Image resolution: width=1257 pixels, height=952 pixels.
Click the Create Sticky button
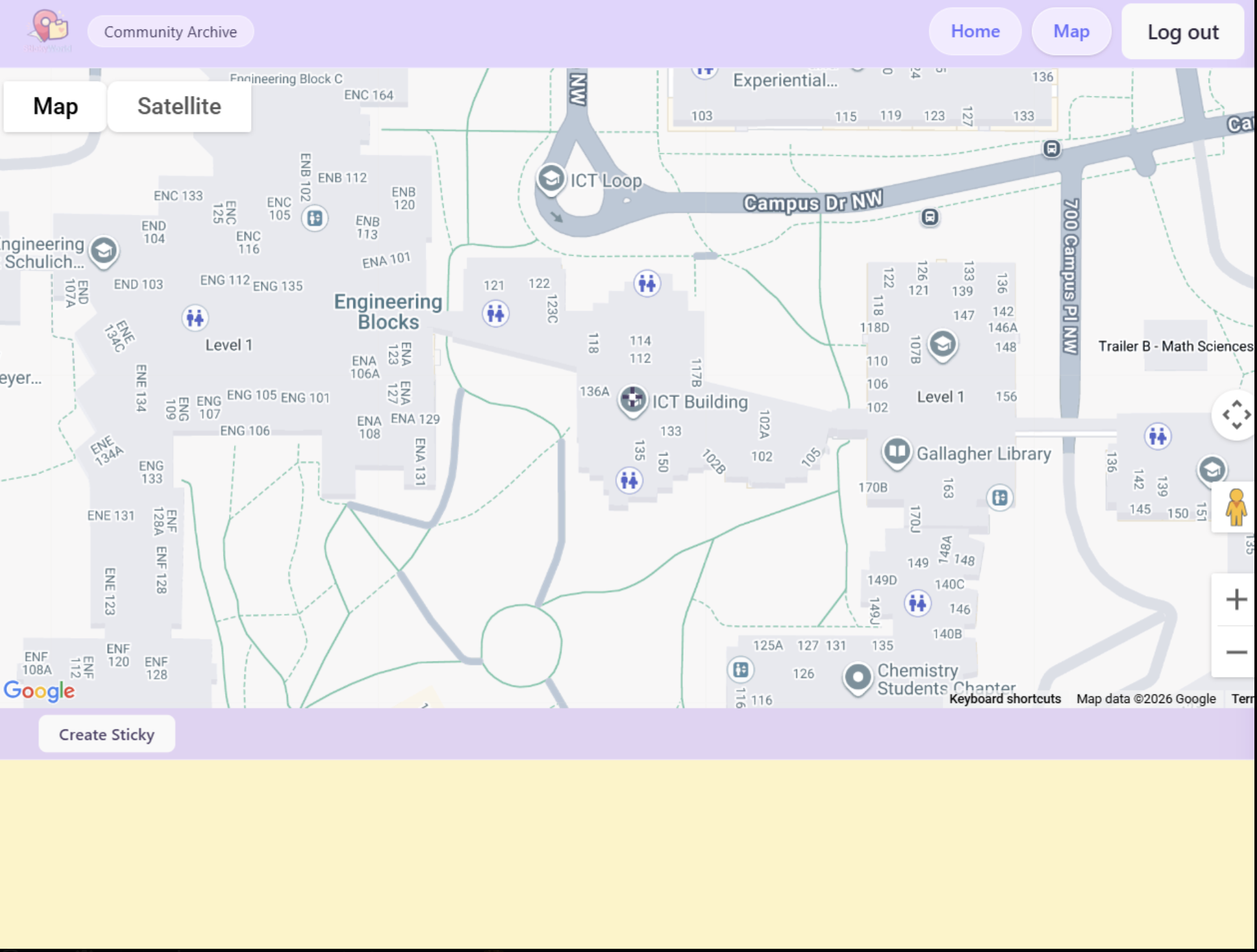(107, 734)
